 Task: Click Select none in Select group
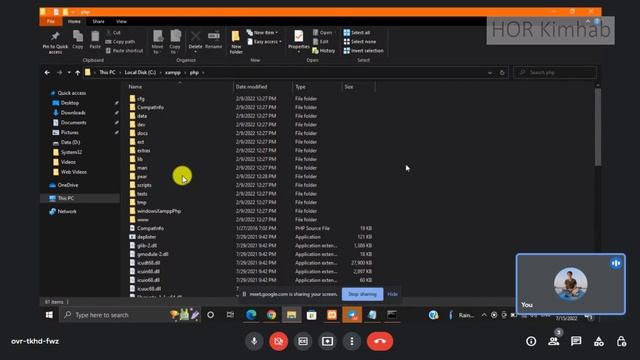[360, 42]
